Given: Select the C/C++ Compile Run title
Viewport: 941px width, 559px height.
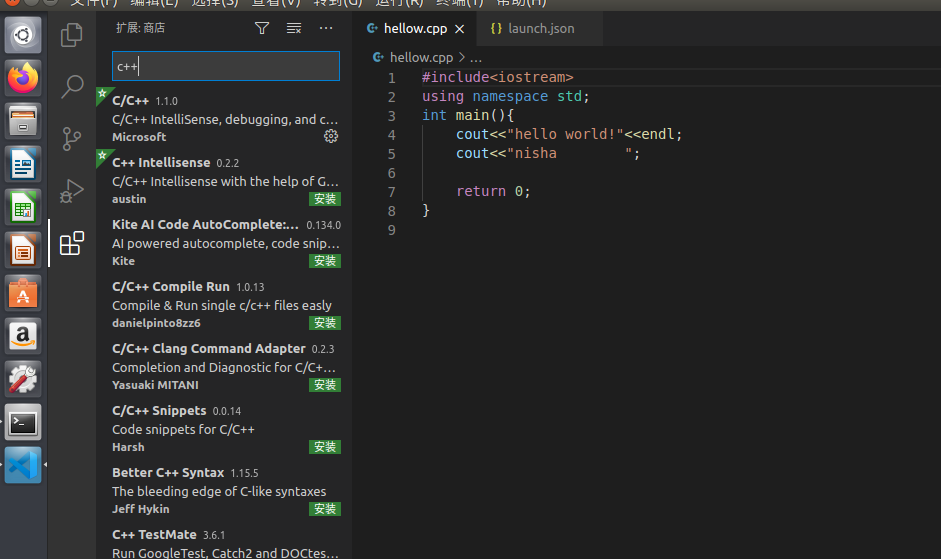Looking at the screenshot, I should [x=170, y=286].
